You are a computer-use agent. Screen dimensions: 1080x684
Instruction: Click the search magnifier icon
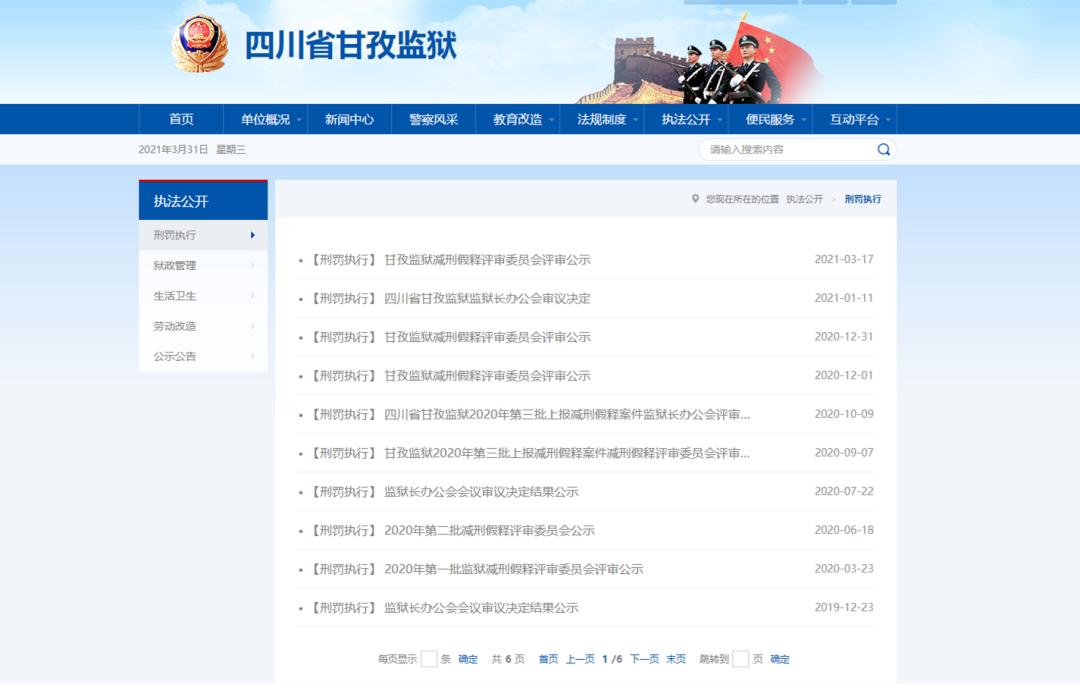(x=883, y=149)
